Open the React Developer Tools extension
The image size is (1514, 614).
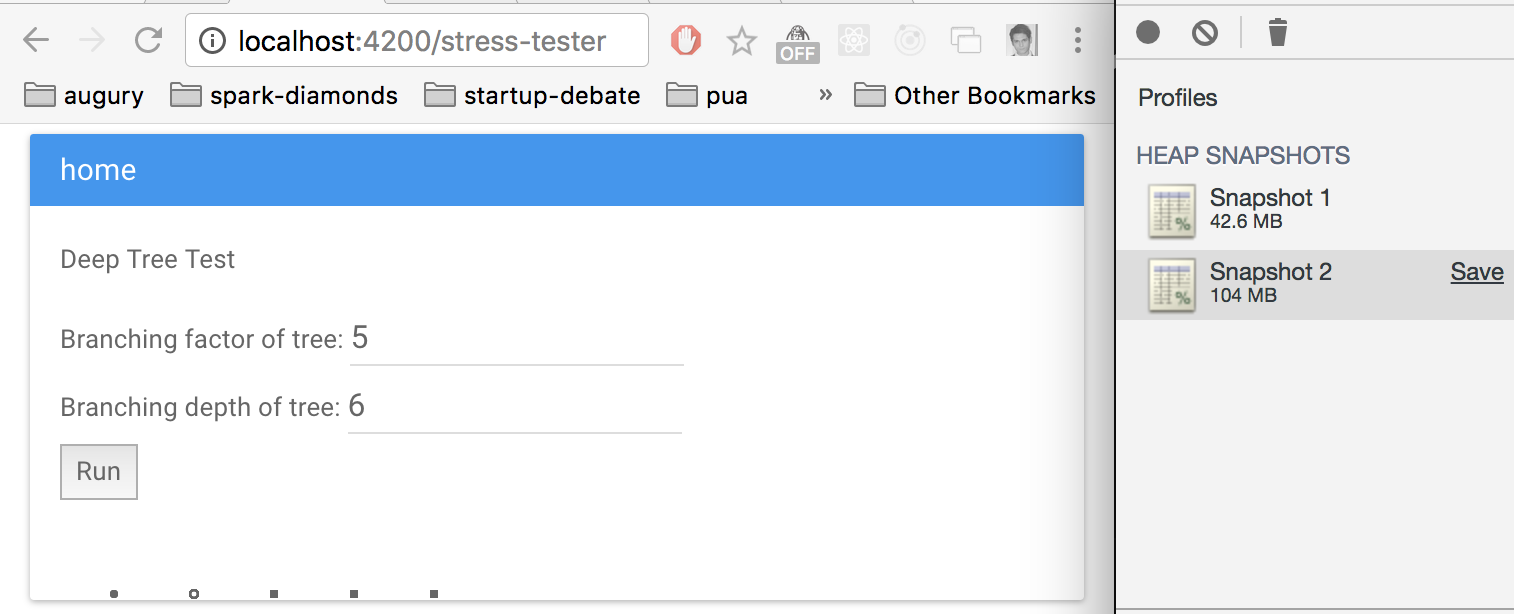pyautogui.click(x=854, y=40)
